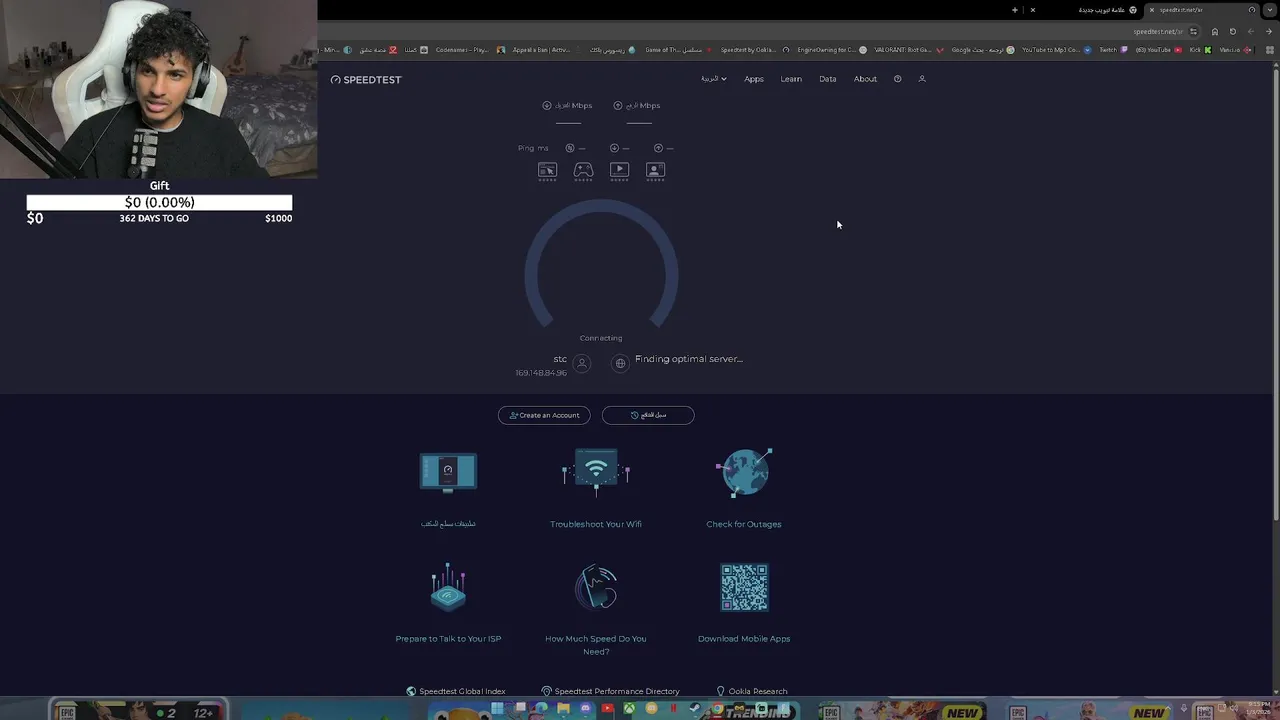The width and height of the screenshot is (1280, 720).
Task: Open the Data menu
Action: click(x=828, y=79)
